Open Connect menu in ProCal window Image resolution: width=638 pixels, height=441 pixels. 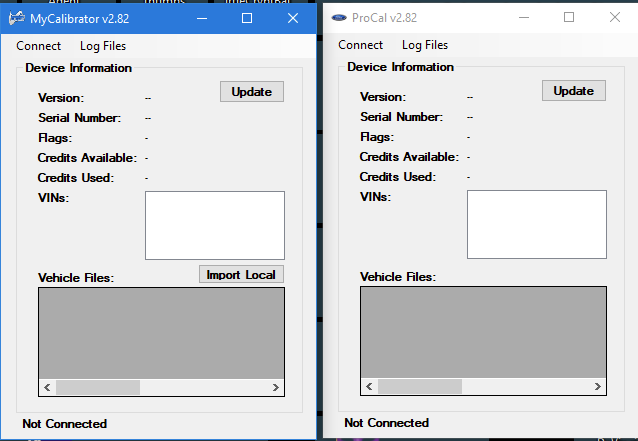point(361,45)
